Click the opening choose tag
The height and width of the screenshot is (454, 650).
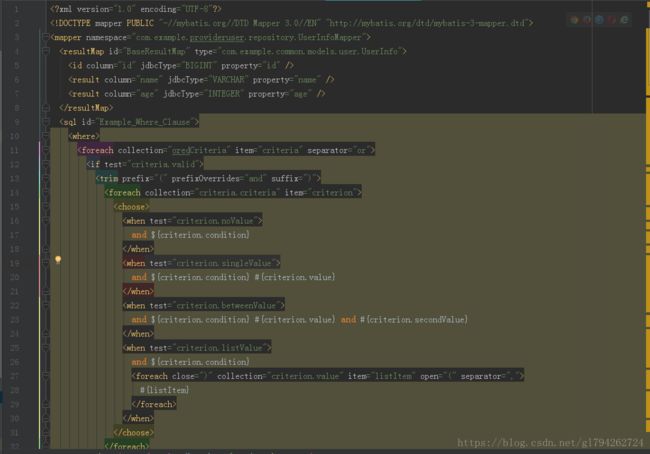tap(131, 206)
